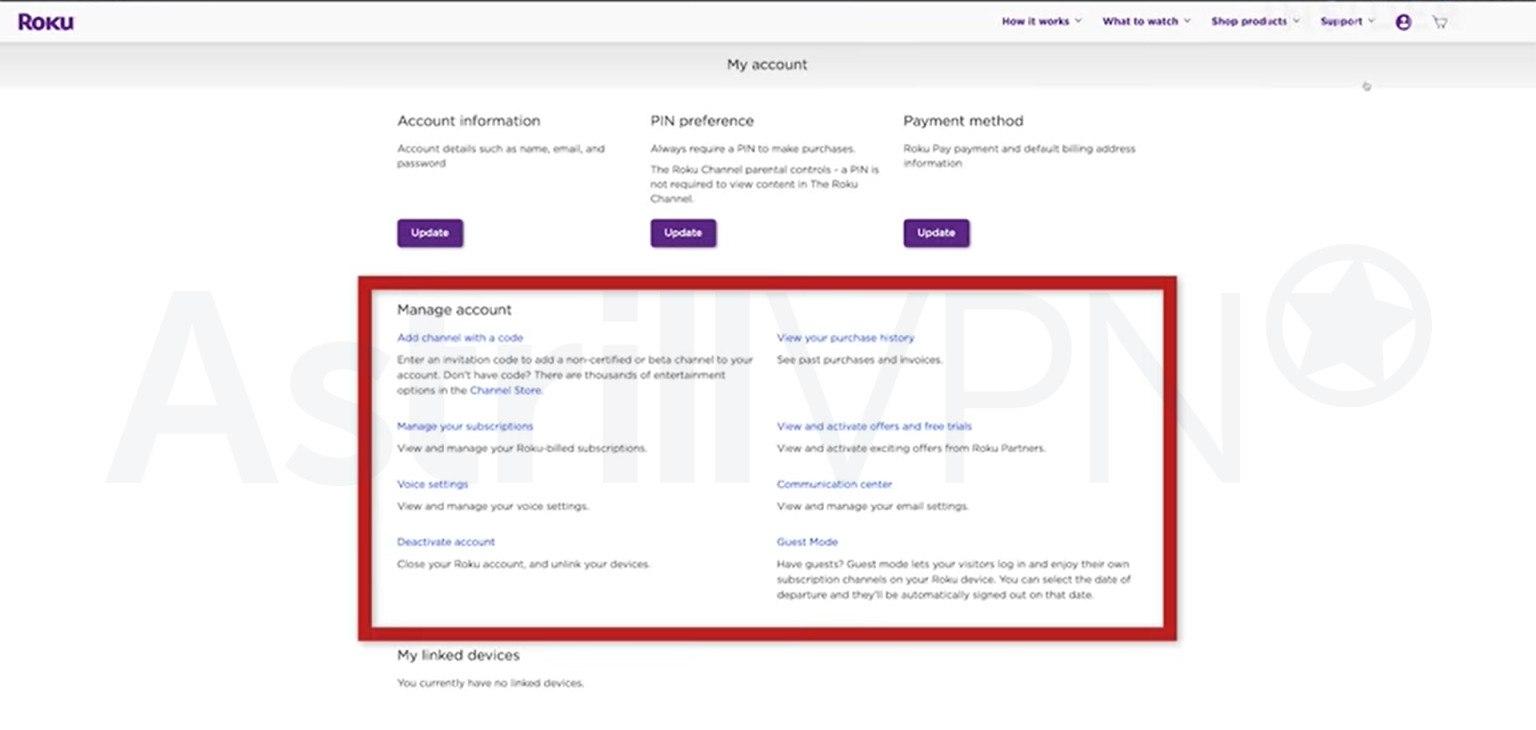
Task: Click the My account page heading
Action: (767, 64)
